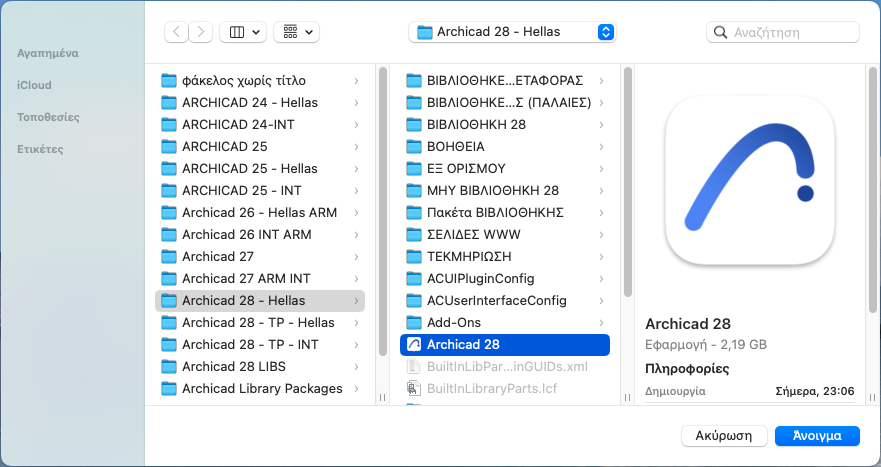Image resolution: width=881 pixels, height=467 pixels.
Task: Click folder icon of Add-Ons
Action: (x=414, y=323)
